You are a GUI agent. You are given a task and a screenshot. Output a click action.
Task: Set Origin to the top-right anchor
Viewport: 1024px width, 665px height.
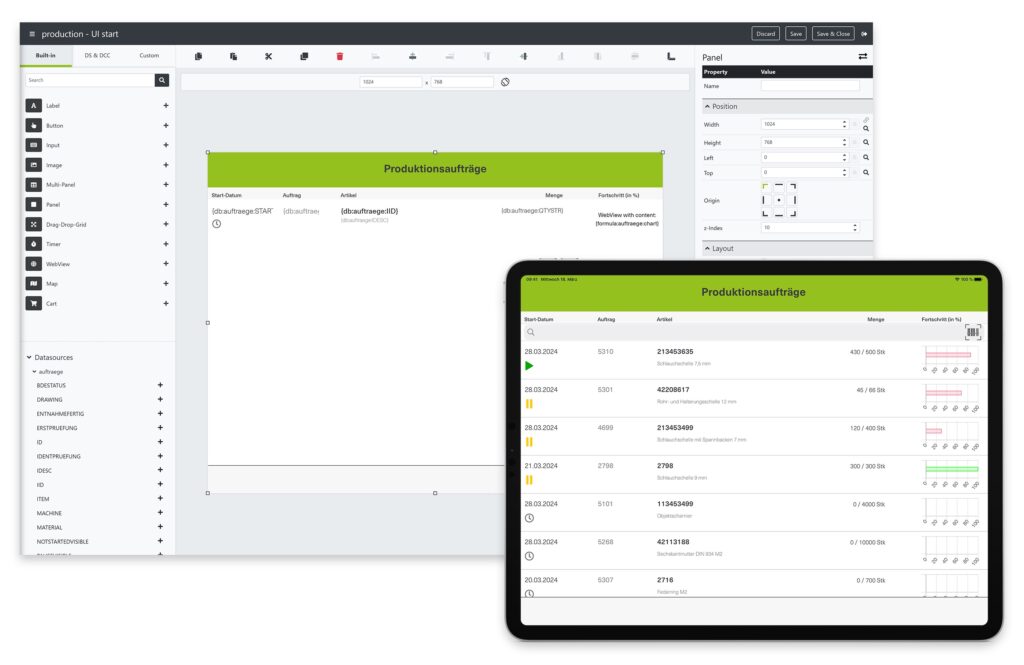point(793,187)
